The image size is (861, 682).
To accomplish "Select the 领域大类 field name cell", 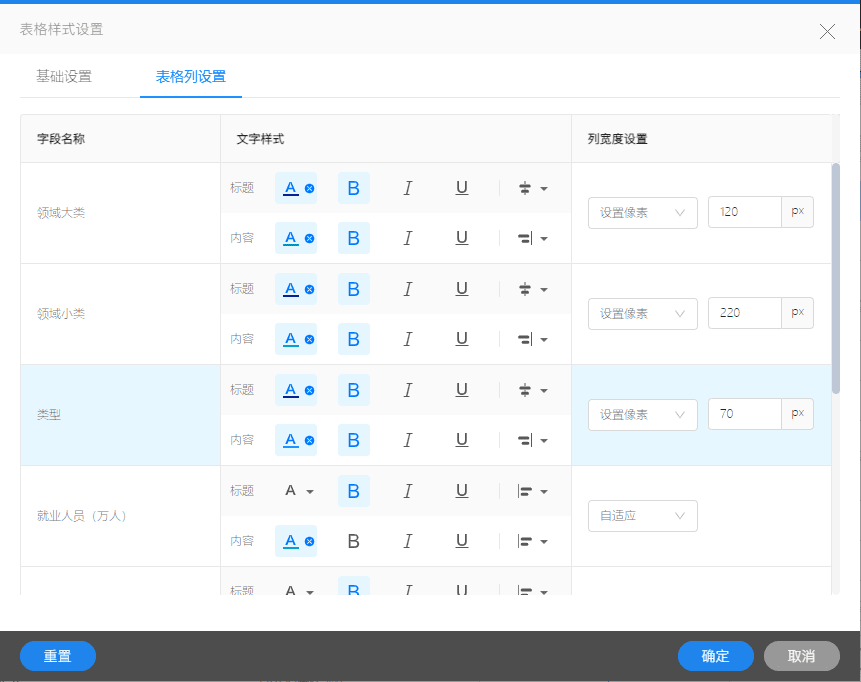I will click(x=120, y=213).
